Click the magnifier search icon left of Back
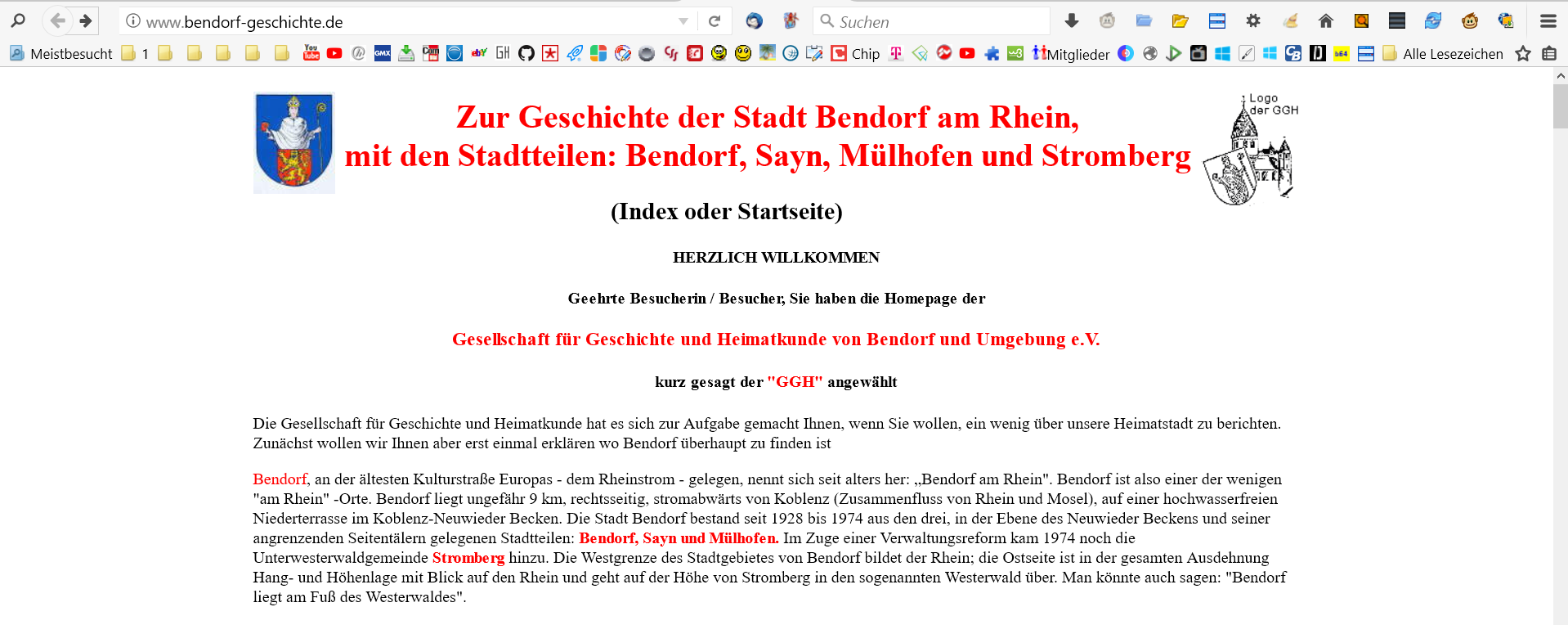The height and width of the screenshot is (625, 1568). point(18,20)
